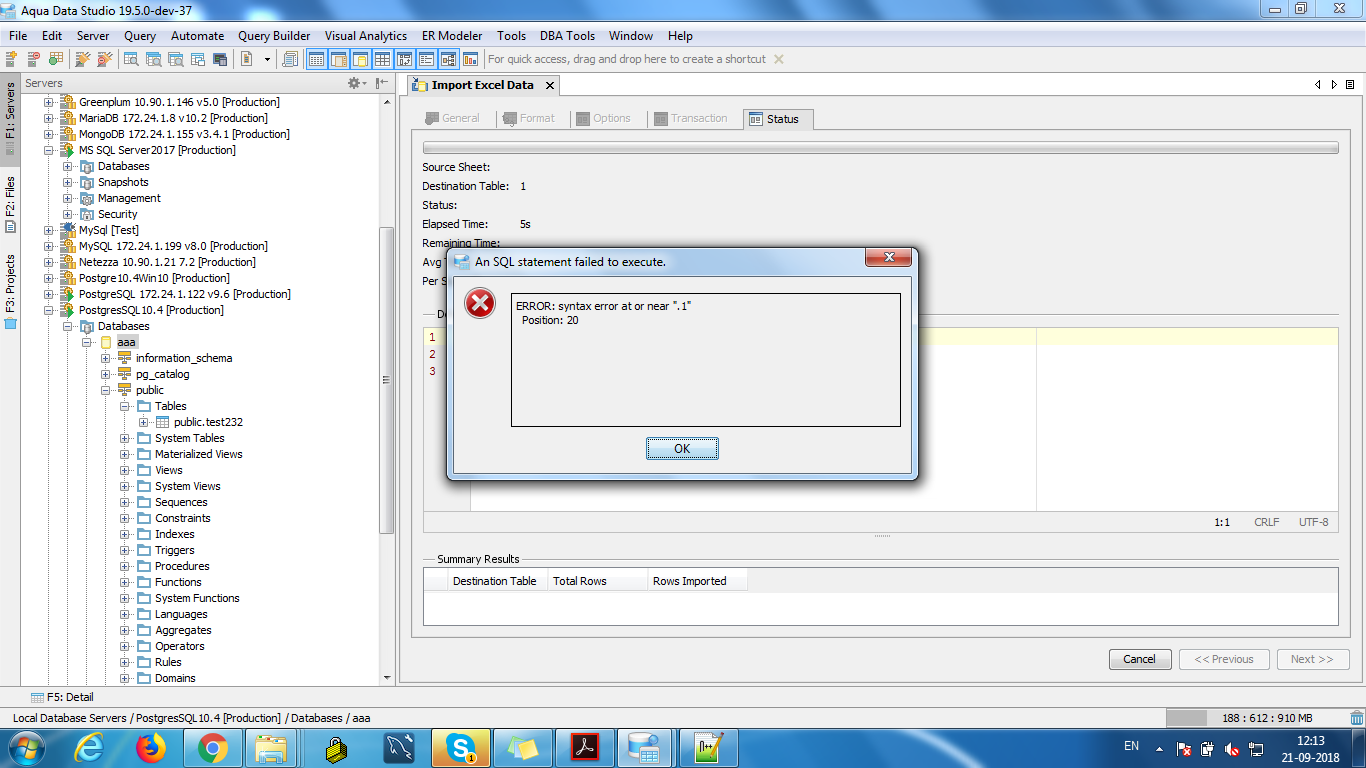Click the Servers panel collapse-to-side icon

(x=382, y=83)
